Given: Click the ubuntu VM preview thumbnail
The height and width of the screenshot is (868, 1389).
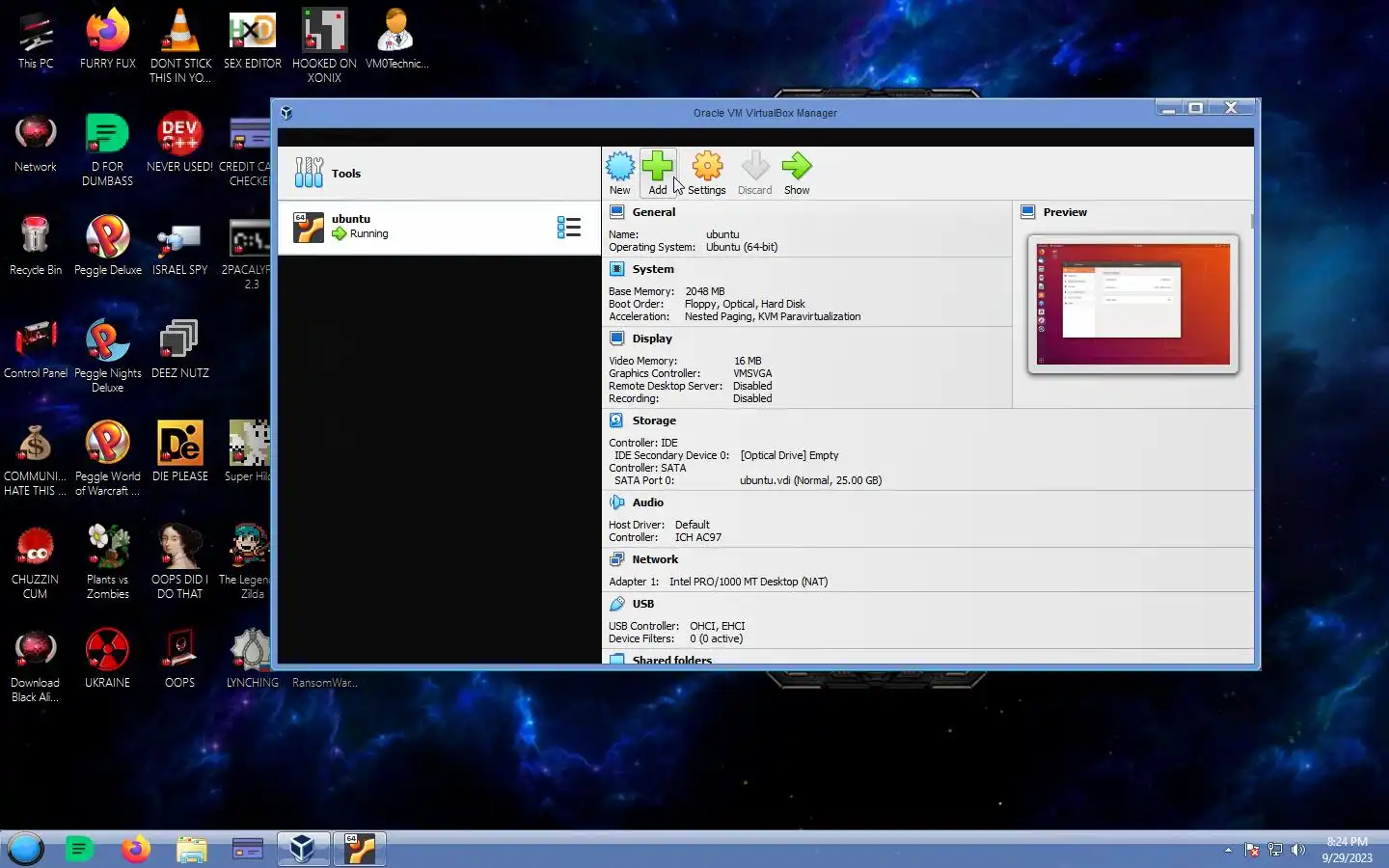Looking at the screenshot, I should (1133, 304).
